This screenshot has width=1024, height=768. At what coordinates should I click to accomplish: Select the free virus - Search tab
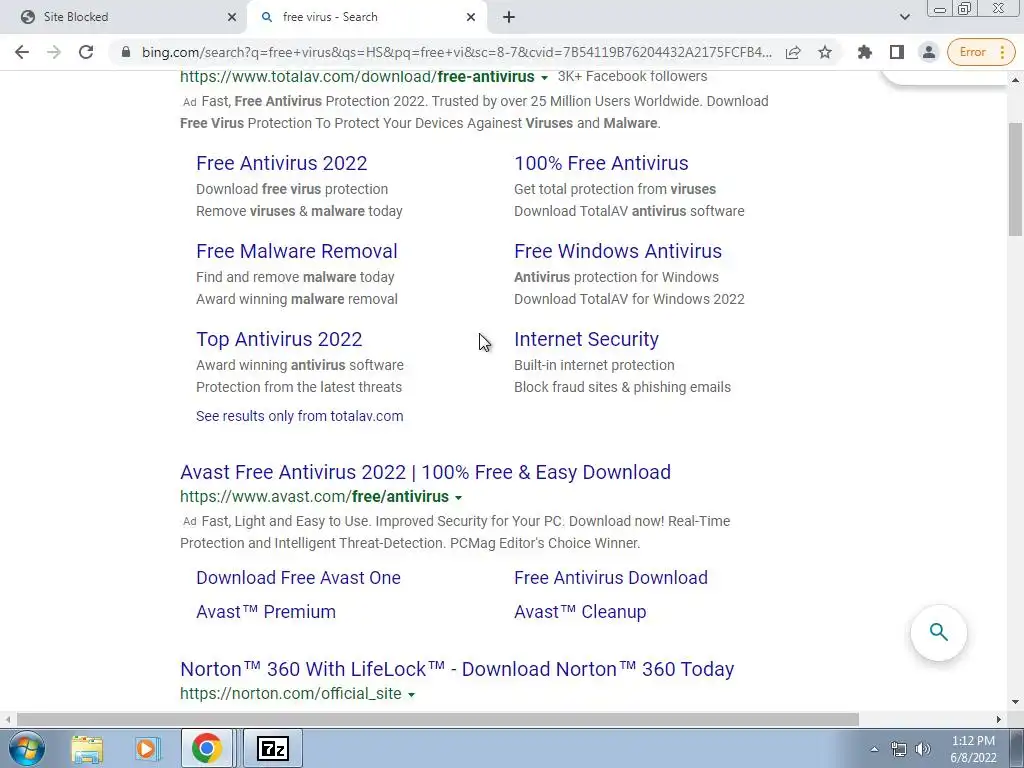(x=366, y=17)
